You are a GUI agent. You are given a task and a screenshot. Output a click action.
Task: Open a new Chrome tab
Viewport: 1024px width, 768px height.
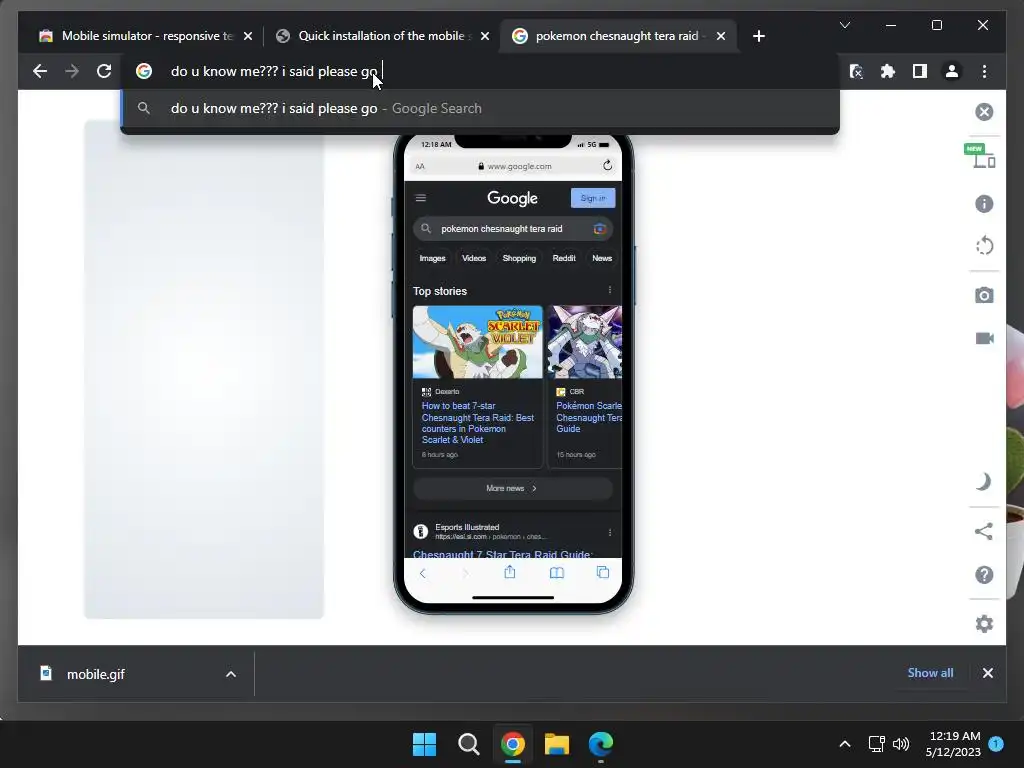[x=758, y=36]
